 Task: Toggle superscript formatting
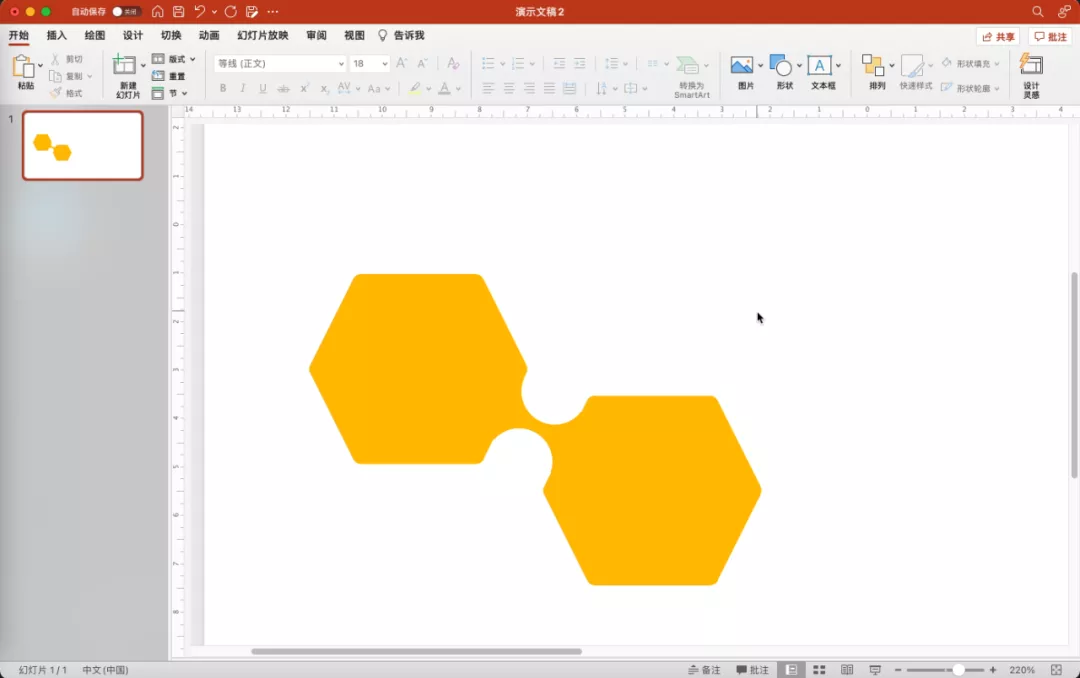click(x=304, y=88)
